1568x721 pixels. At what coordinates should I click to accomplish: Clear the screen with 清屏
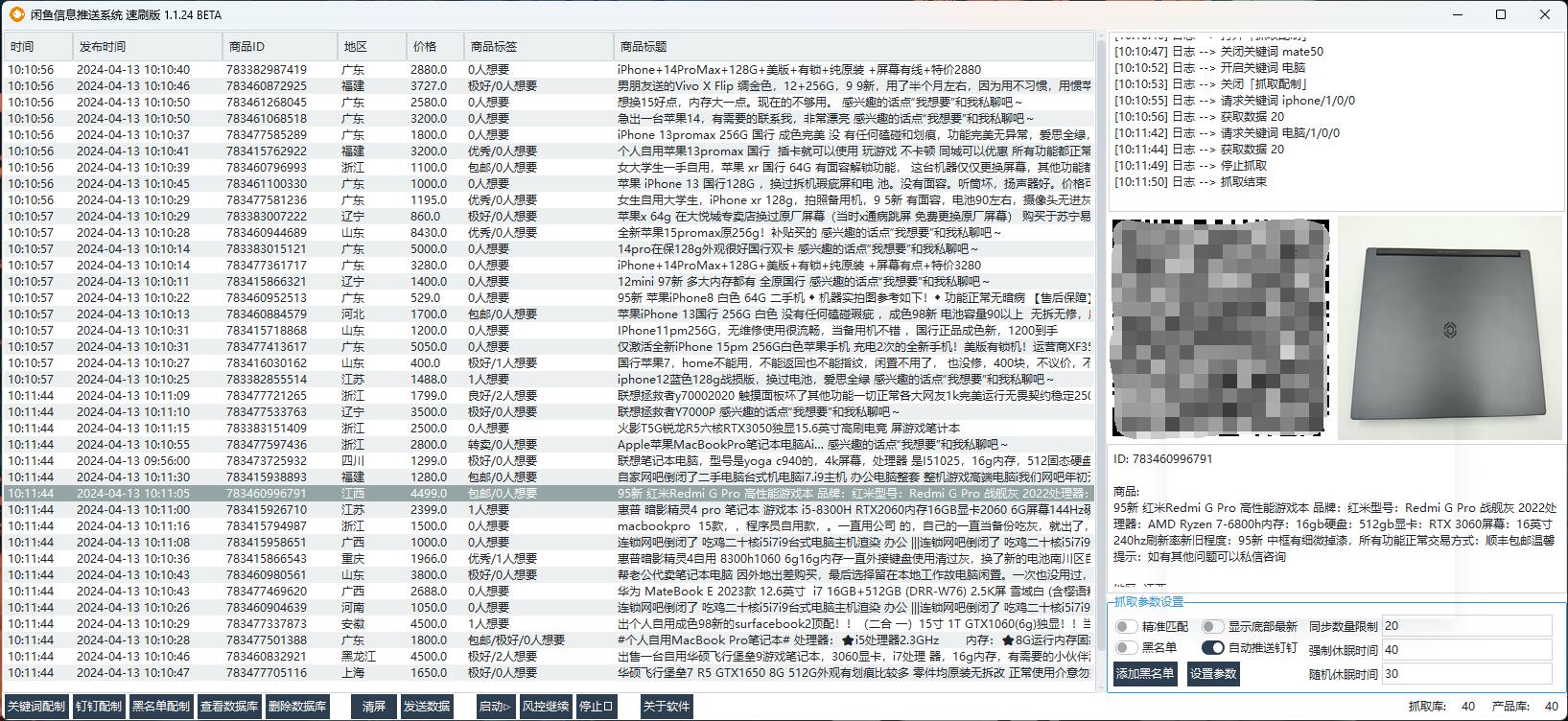click(373, 707)
